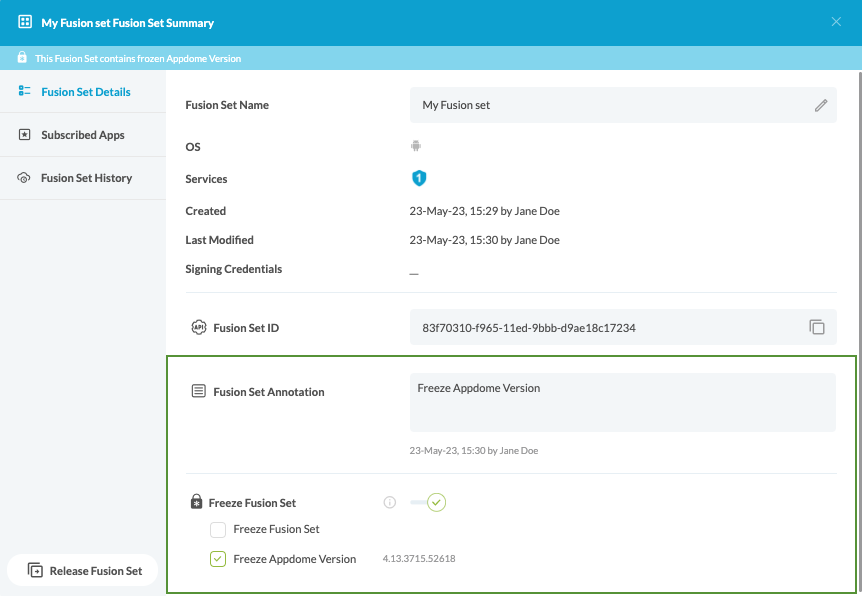Click the info icon next to Freeze Fusion Set
The image size is (862, 596).
point(389,502)
